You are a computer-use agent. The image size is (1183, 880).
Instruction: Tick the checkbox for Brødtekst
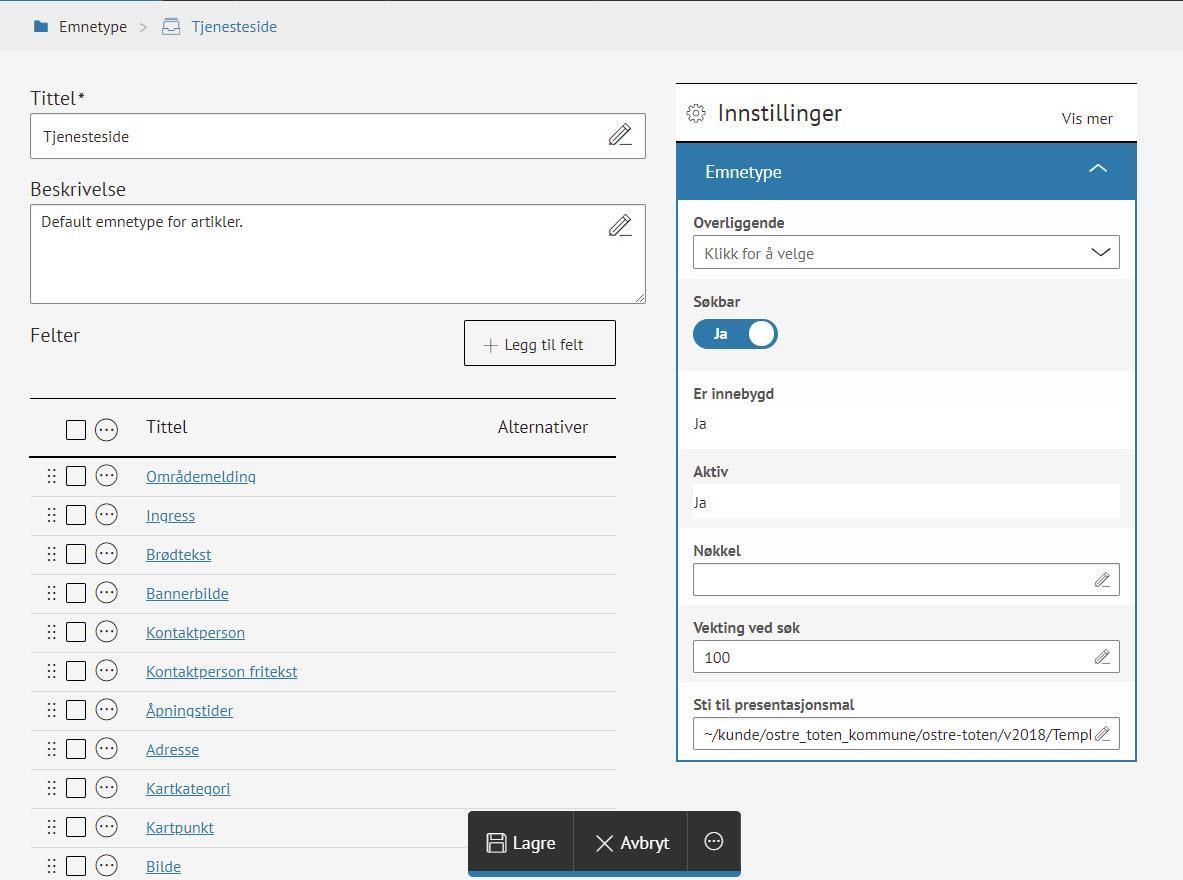click(x=76, y=554)
